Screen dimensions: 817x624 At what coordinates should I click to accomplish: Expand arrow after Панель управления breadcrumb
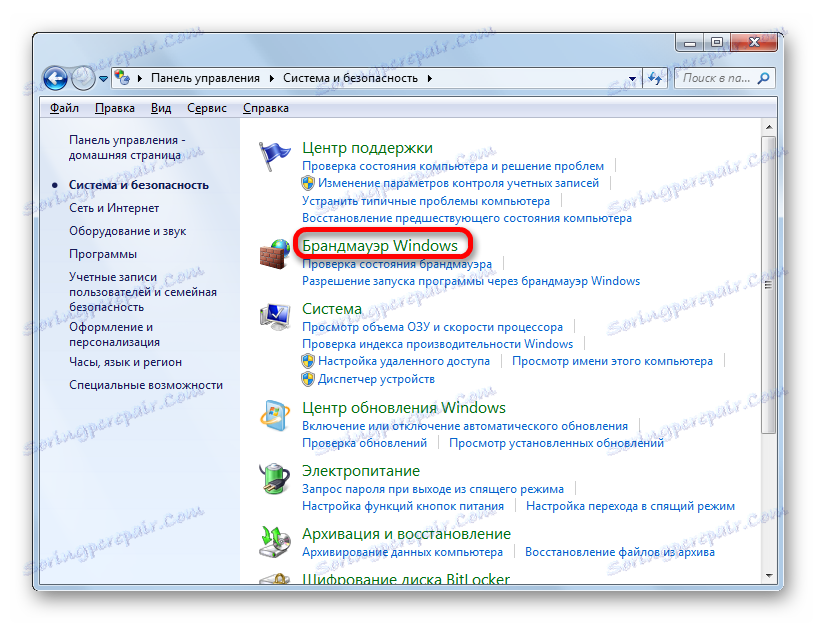(271, 79)
